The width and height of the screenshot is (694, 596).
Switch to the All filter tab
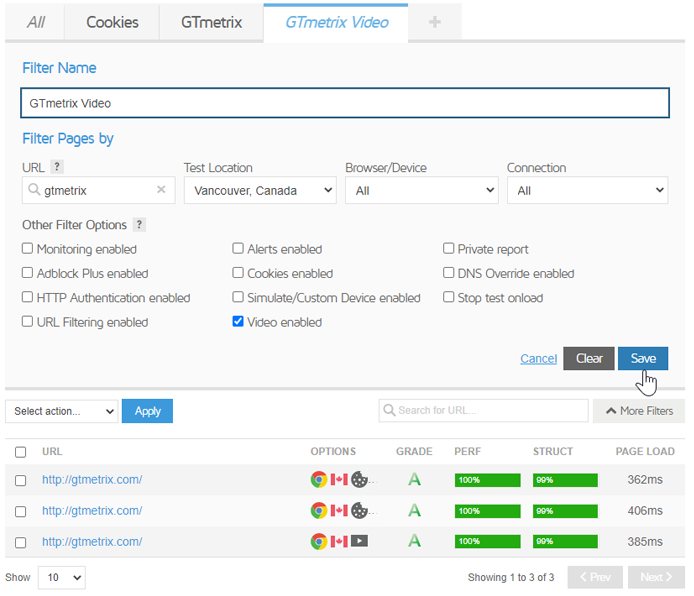pyautogui.click(x=35, y=22)
